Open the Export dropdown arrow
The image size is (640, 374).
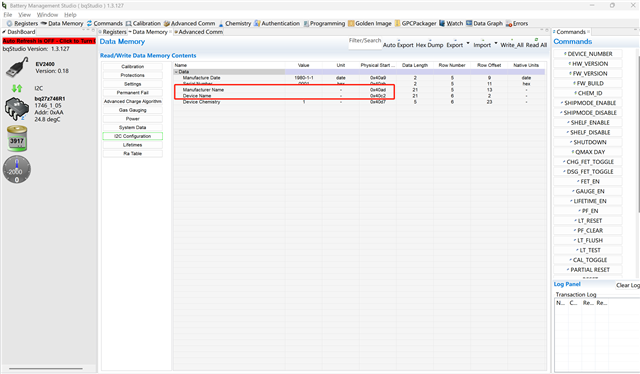point(468,43)
